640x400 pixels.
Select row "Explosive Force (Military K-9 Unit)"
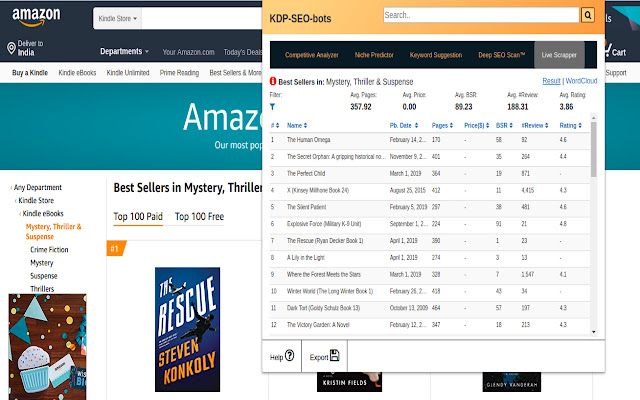click(430, 224)
